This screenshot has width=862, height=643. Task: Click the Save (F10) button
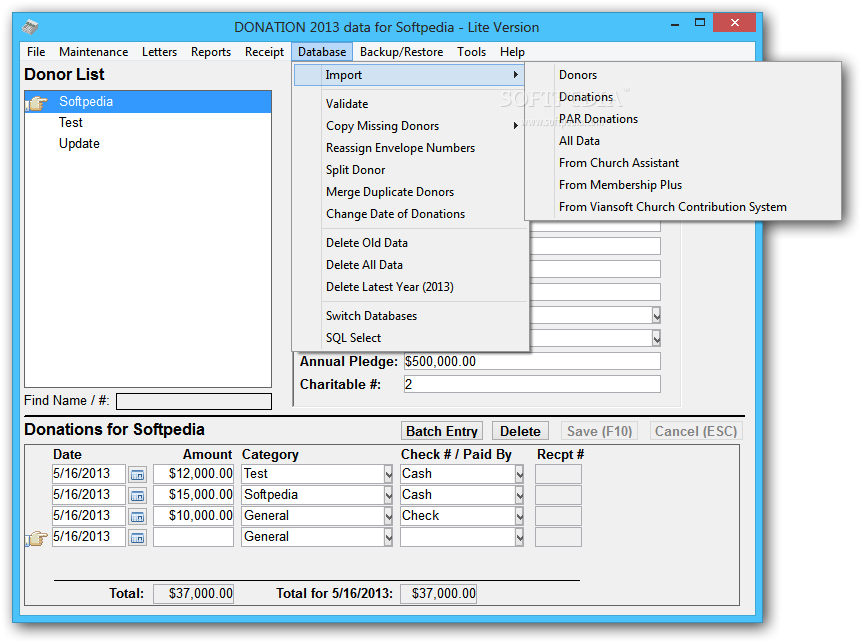coord(599,431)
